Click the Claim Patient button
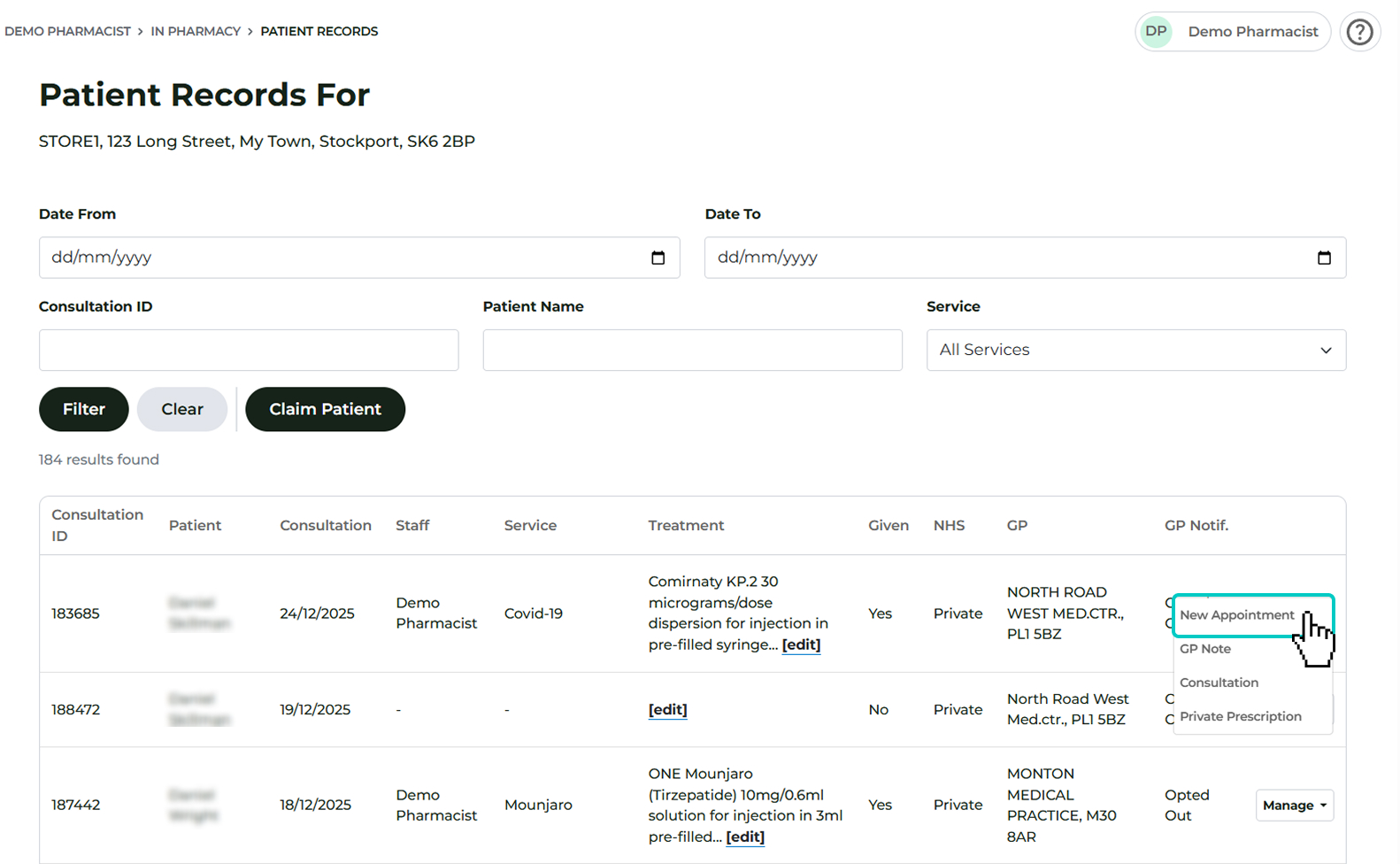Image resolution: width=1400 pixels, height=864 pixels. (x=325, y=410)
